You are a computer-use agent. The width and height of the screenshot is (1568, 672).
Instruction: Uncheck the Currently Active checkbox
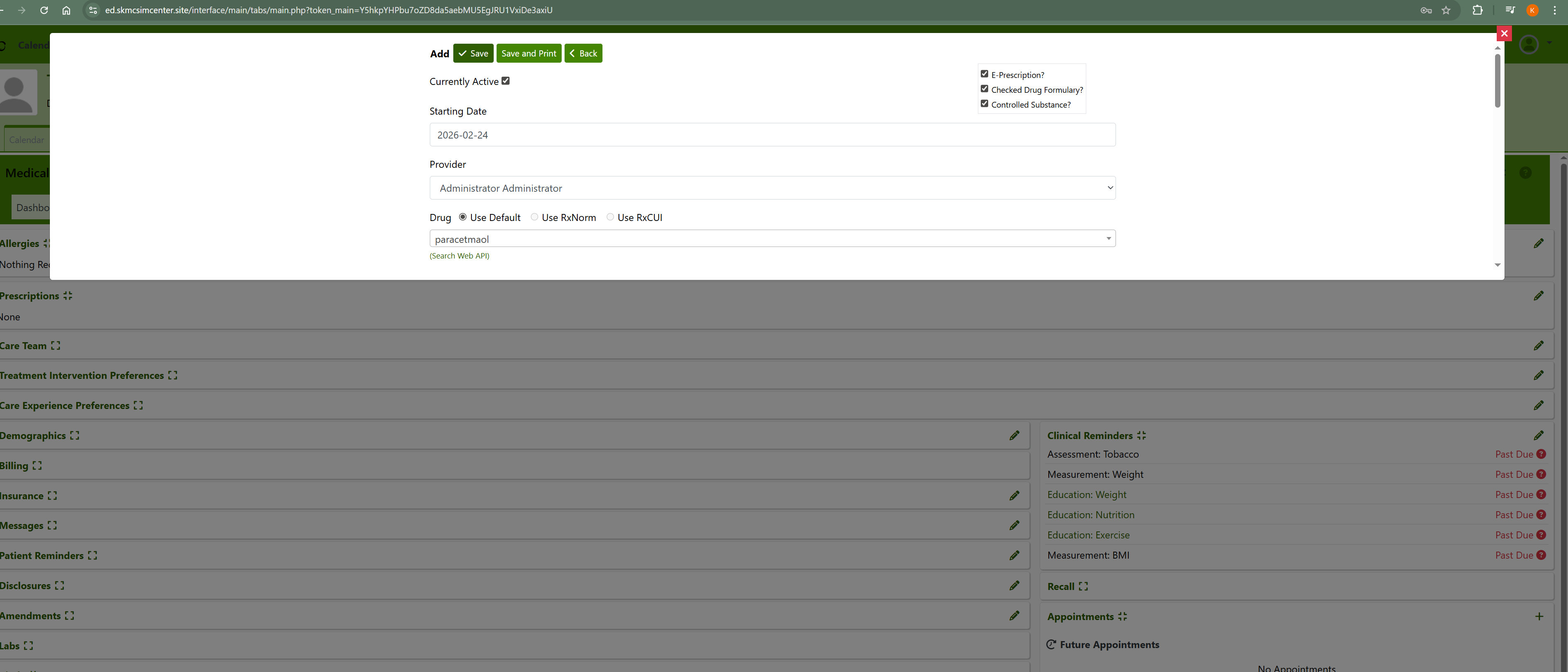[505, 81]
